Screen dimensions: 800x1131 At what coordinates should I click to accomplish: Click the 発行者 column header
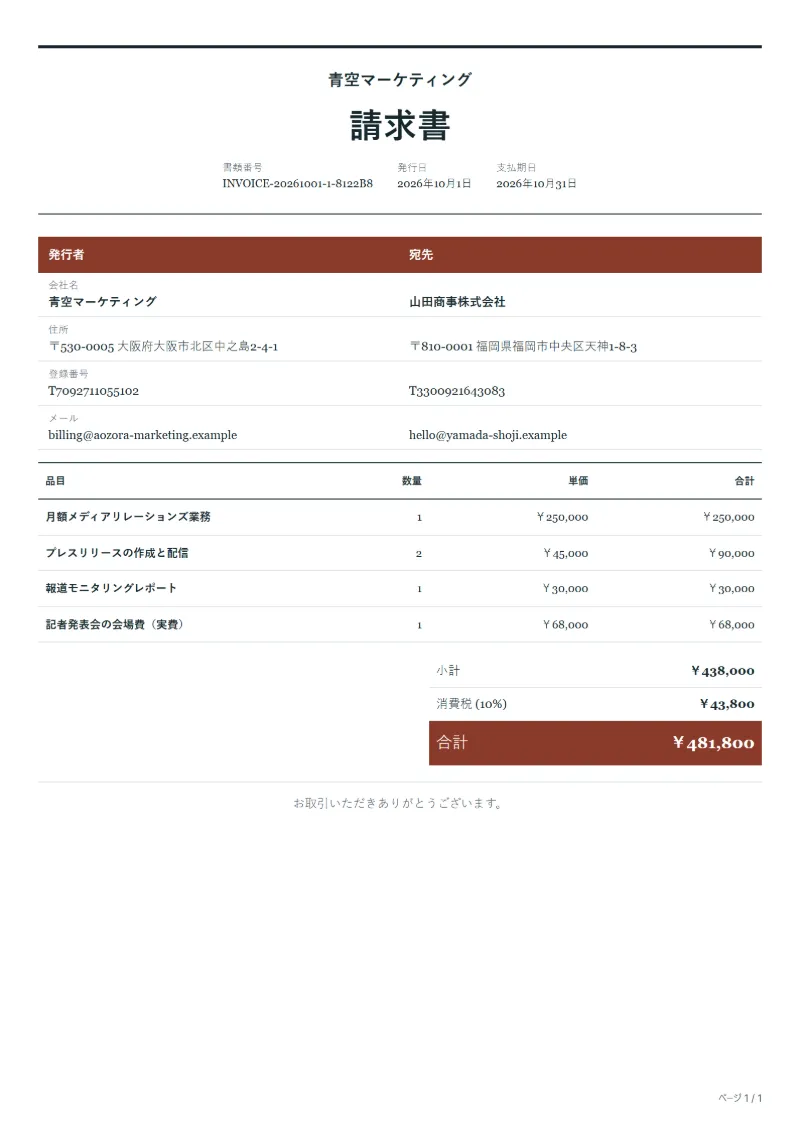[66, 255]
